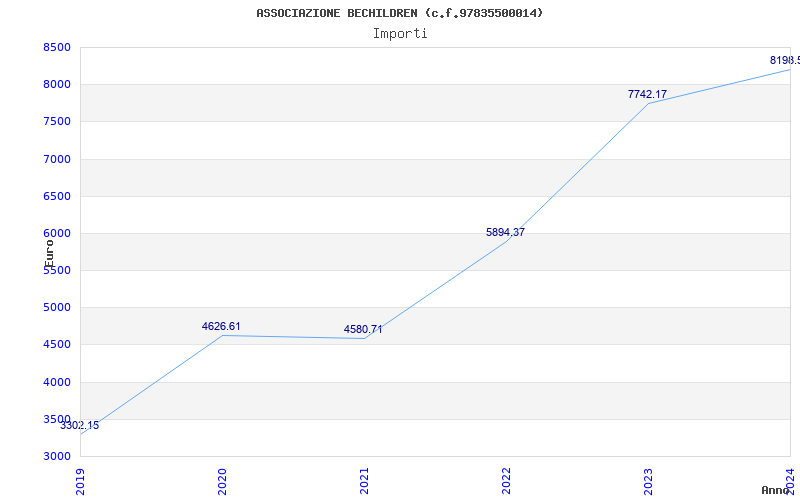Click the 2024 x-axis label
The height and width of the screenshot is (500, 800).
pos(790,481)
